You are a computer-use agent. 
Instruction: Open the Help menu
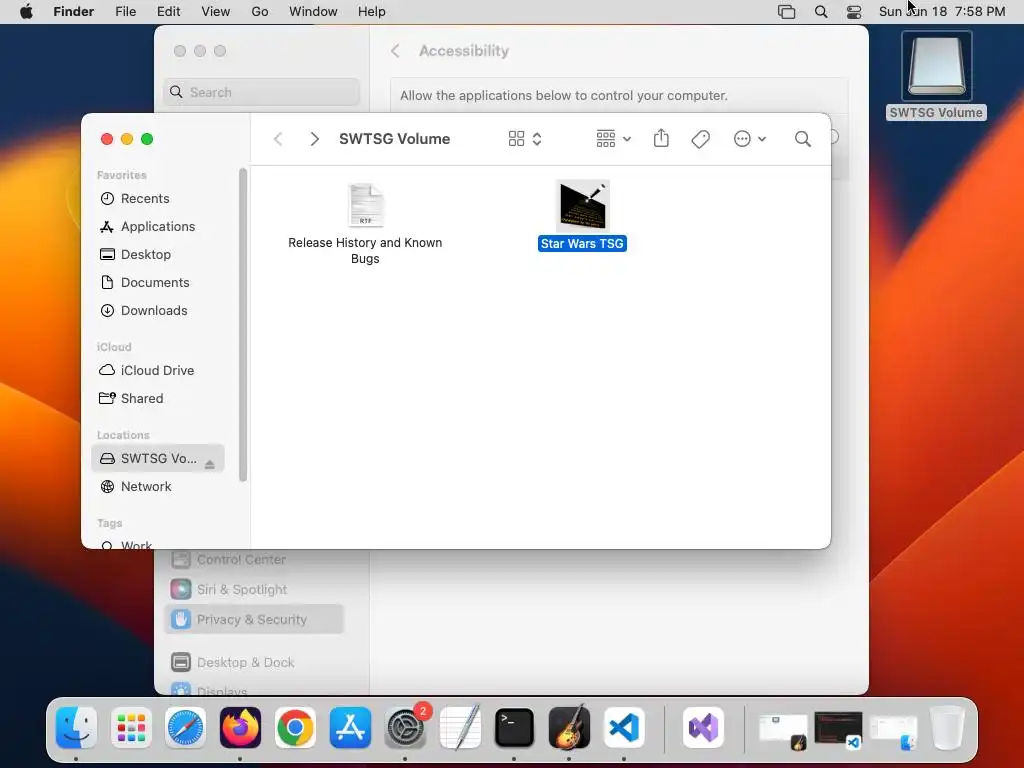point(372,12)
